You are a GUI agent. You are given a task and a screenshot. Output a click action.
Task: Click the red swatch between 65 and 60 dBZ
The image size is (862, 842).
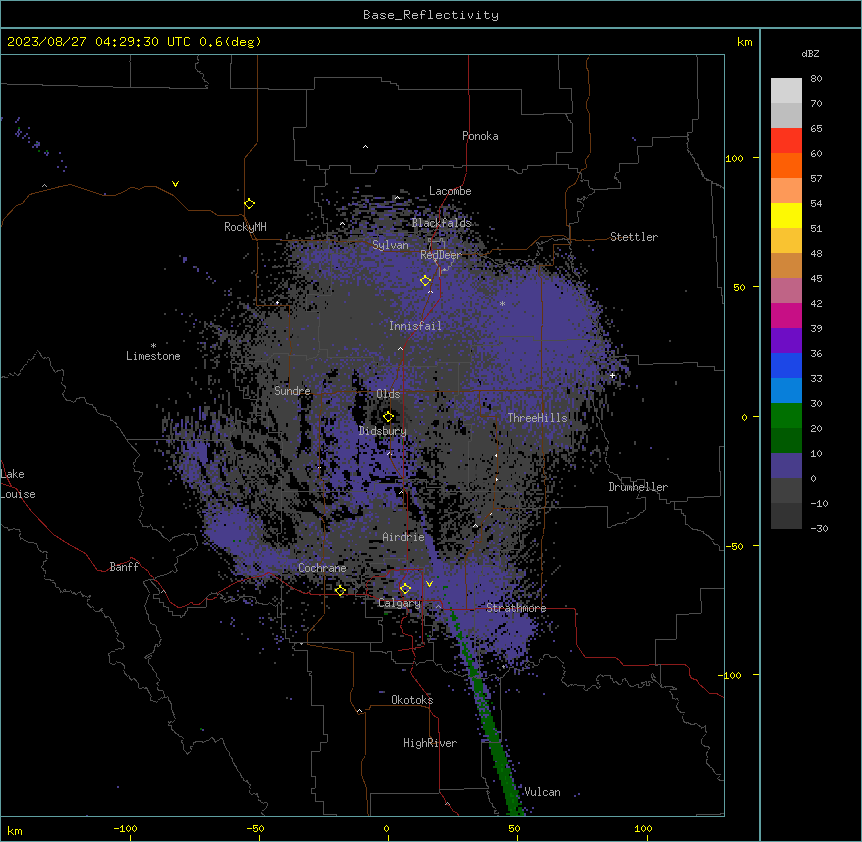pyautogui.click(x=786, y=141)
